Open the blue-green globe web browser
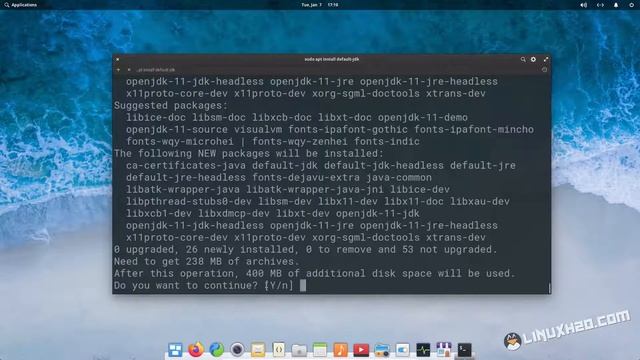640x360 pixels. point(217,350)
